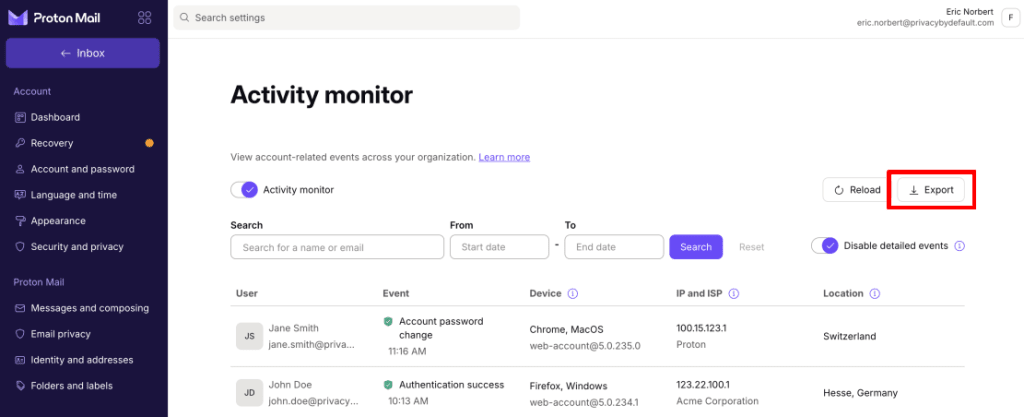Click the magnifier icon in Search settings

pyautogui.click(x=185, y=18)
